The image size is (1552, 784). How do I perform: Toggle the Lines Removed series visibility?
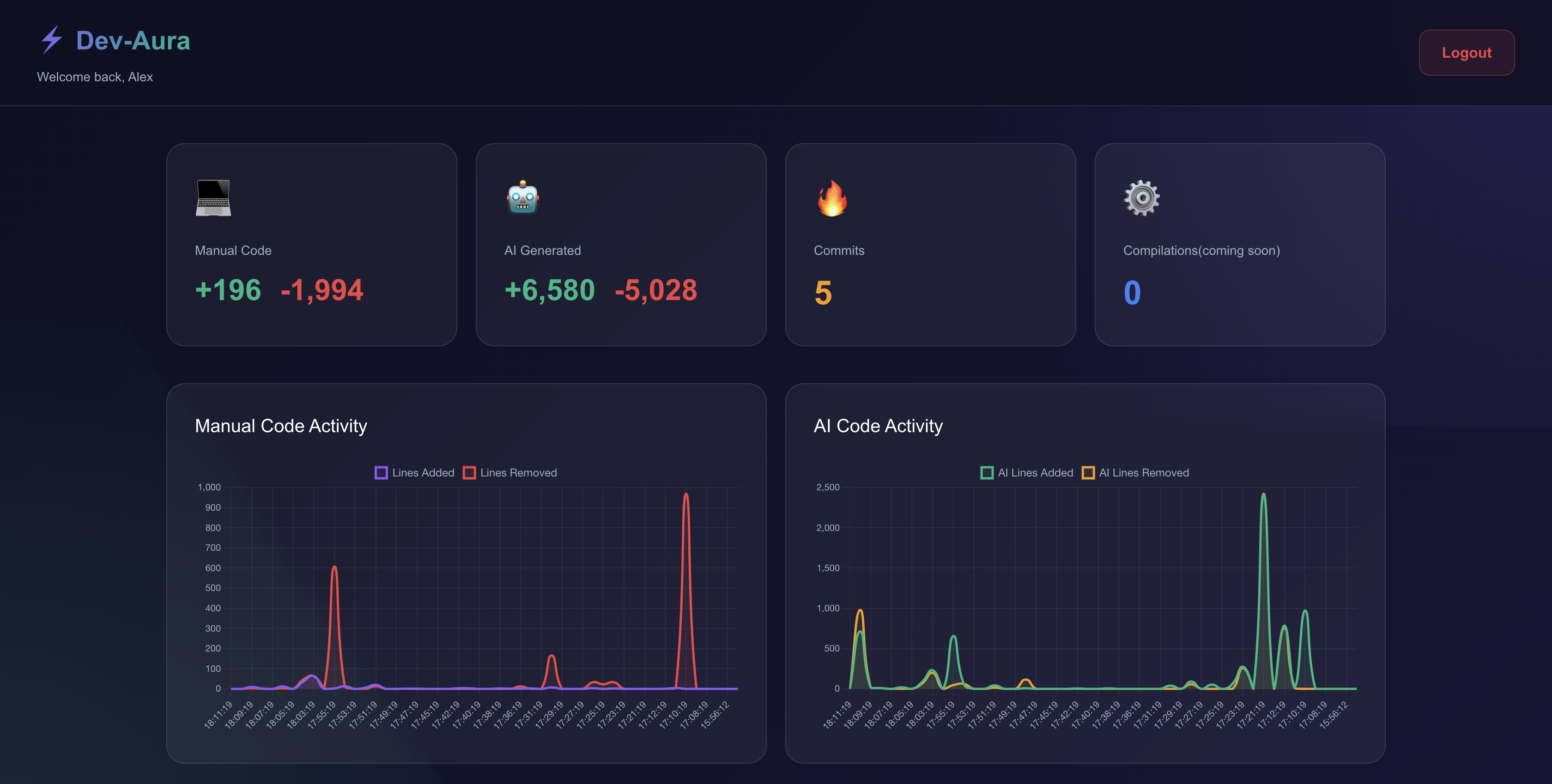[511, 473]
